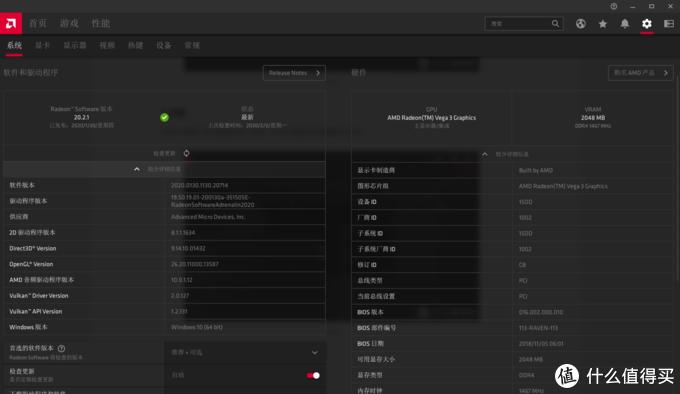This screenshot has width=680, height=394.
Task: Minimize the Radeon Software window
Action: 633,7
